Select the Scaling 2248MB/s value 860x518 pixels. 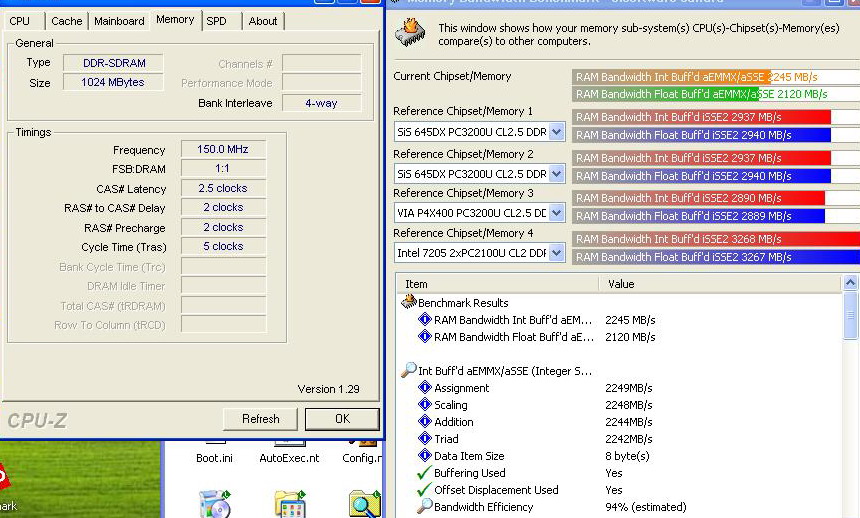click(629, 405)
